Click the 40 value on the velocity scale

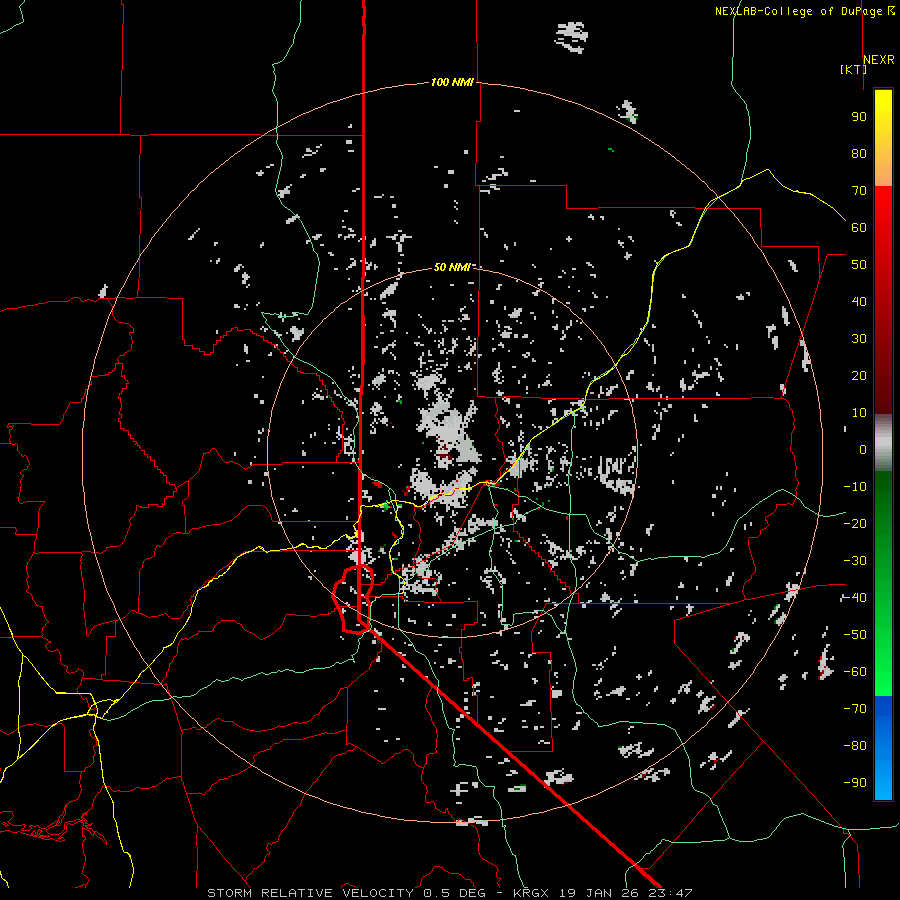859,302
